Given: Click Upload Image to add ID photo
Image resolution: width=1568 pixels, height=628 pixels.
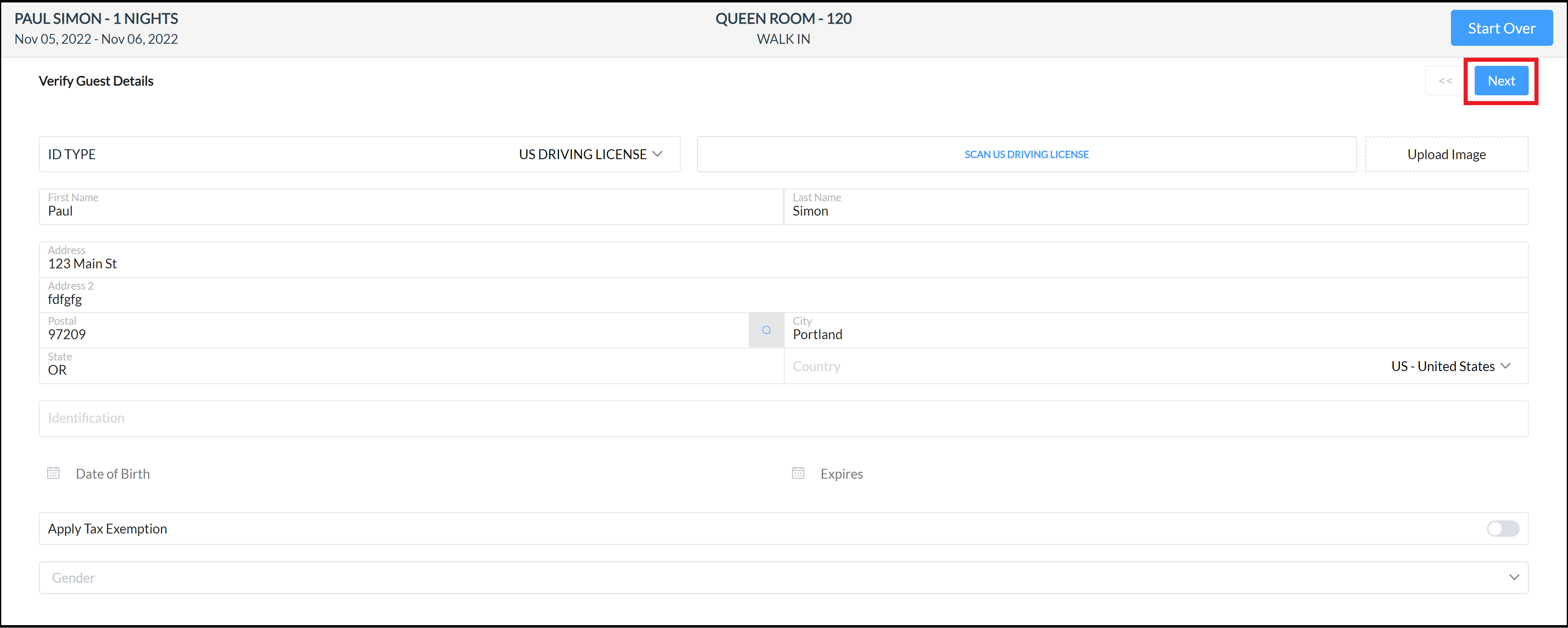Looking at the screenshot, I should coord(1446,154).
